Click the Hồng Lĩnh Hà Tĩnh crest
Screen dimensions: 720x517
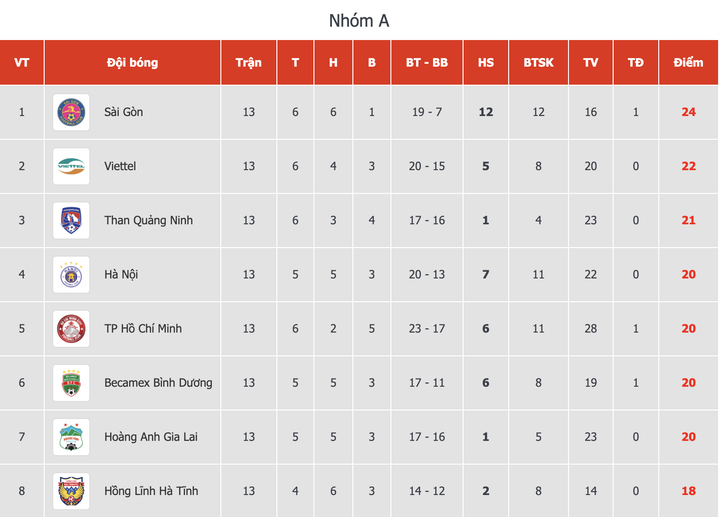(71, 490)
